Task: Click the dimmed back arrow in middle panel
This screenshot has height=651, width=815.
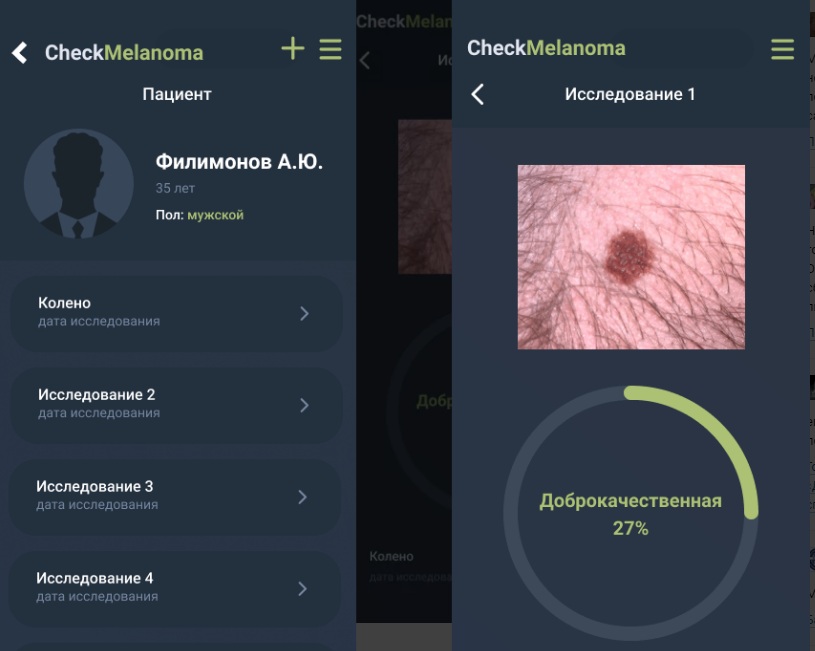Action: coord(365,60)
